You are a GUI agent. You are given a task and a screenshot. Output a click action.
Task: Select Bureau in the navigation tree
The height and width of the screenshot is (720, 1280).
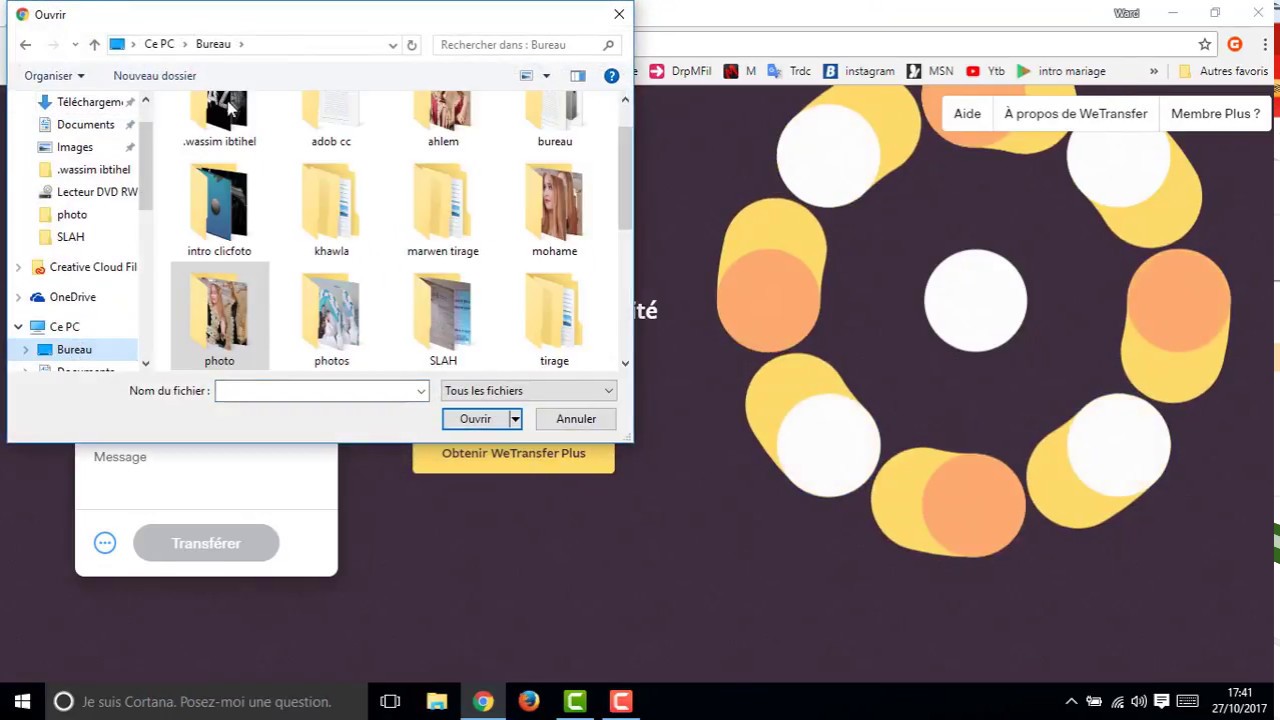pos(74,349)
